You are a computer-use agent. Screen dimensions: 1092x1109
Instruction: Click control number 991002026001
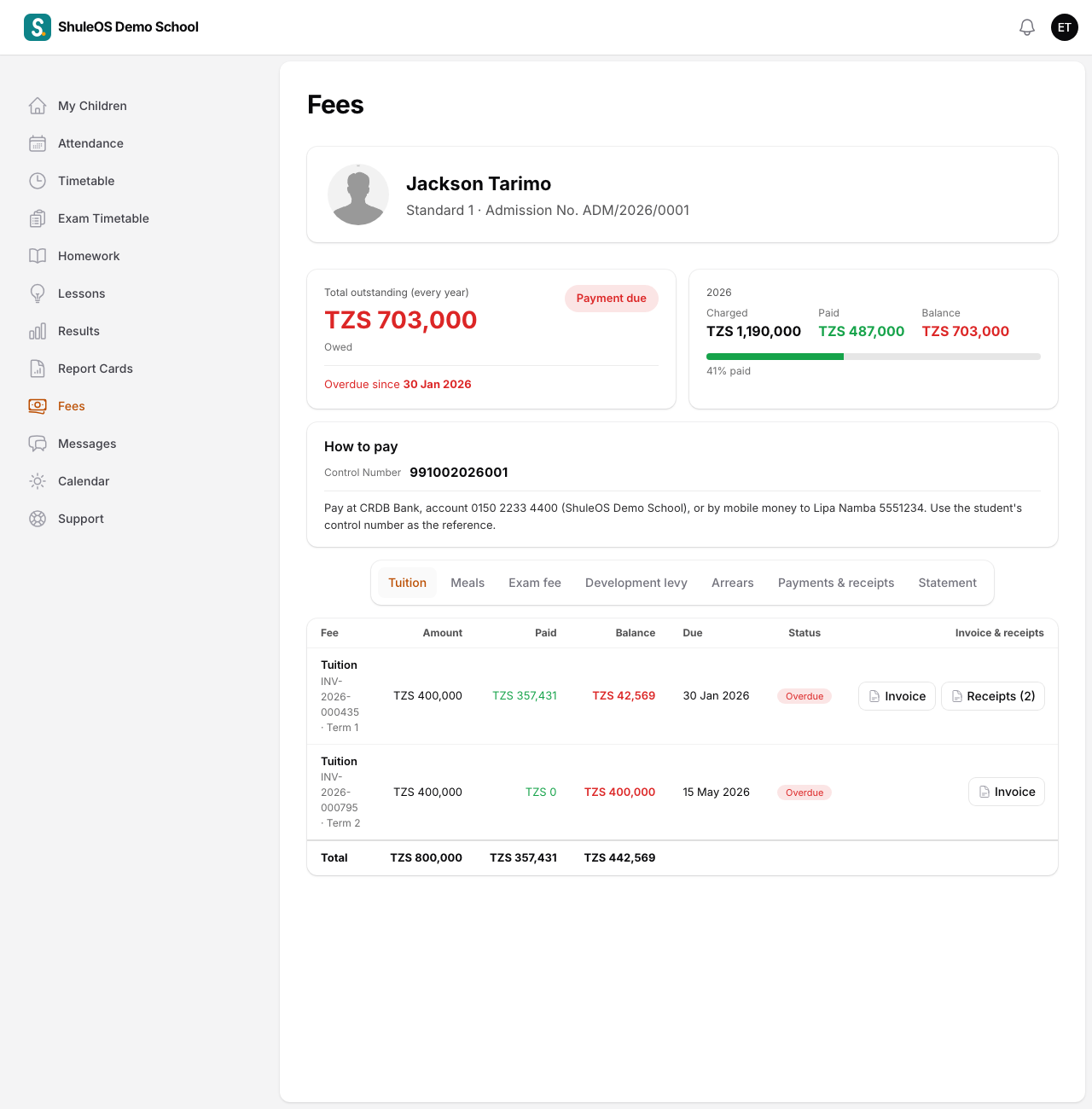click(459, 473)
